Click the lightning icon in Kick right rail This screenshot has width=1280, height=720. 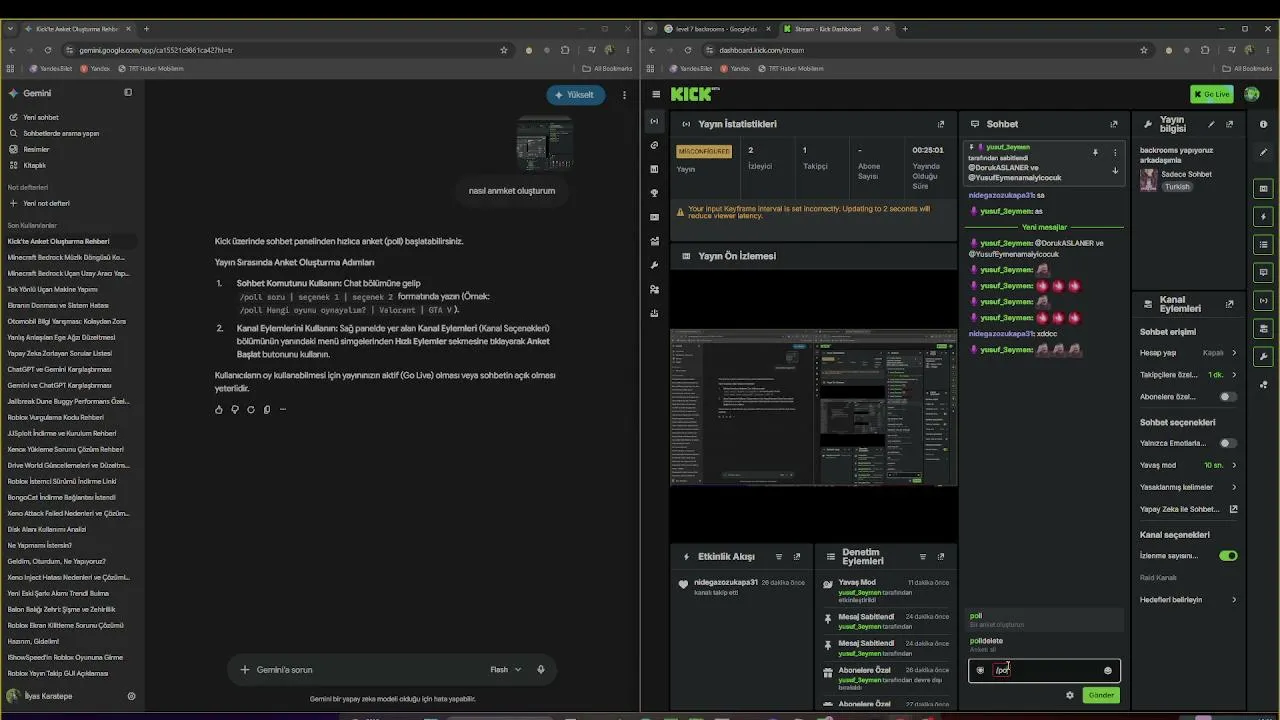click(1264, 216)
